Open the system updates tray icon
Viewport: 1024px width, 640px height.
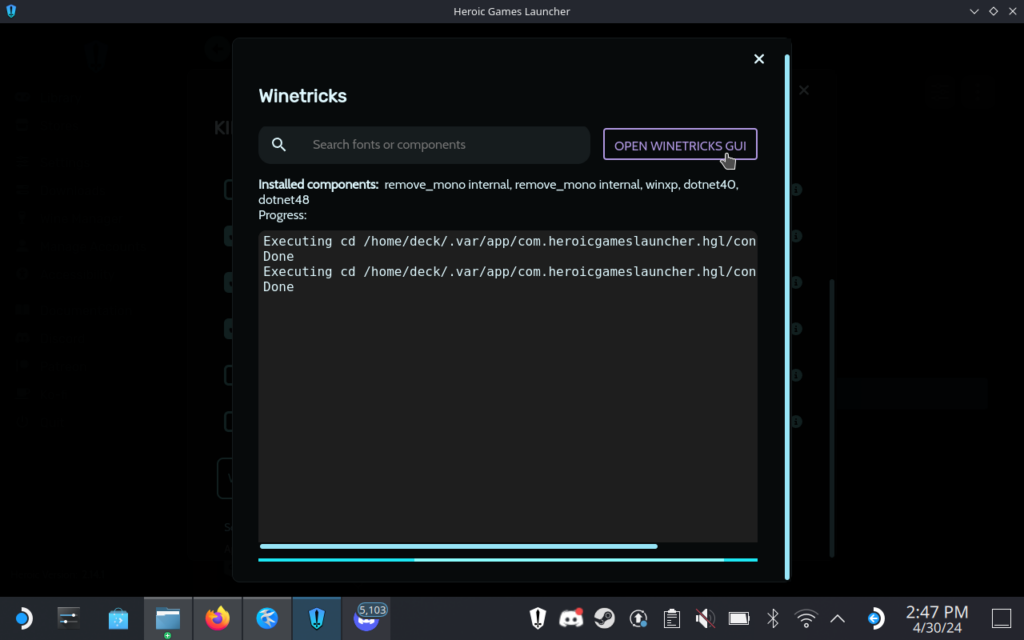(x=638, y=618)
